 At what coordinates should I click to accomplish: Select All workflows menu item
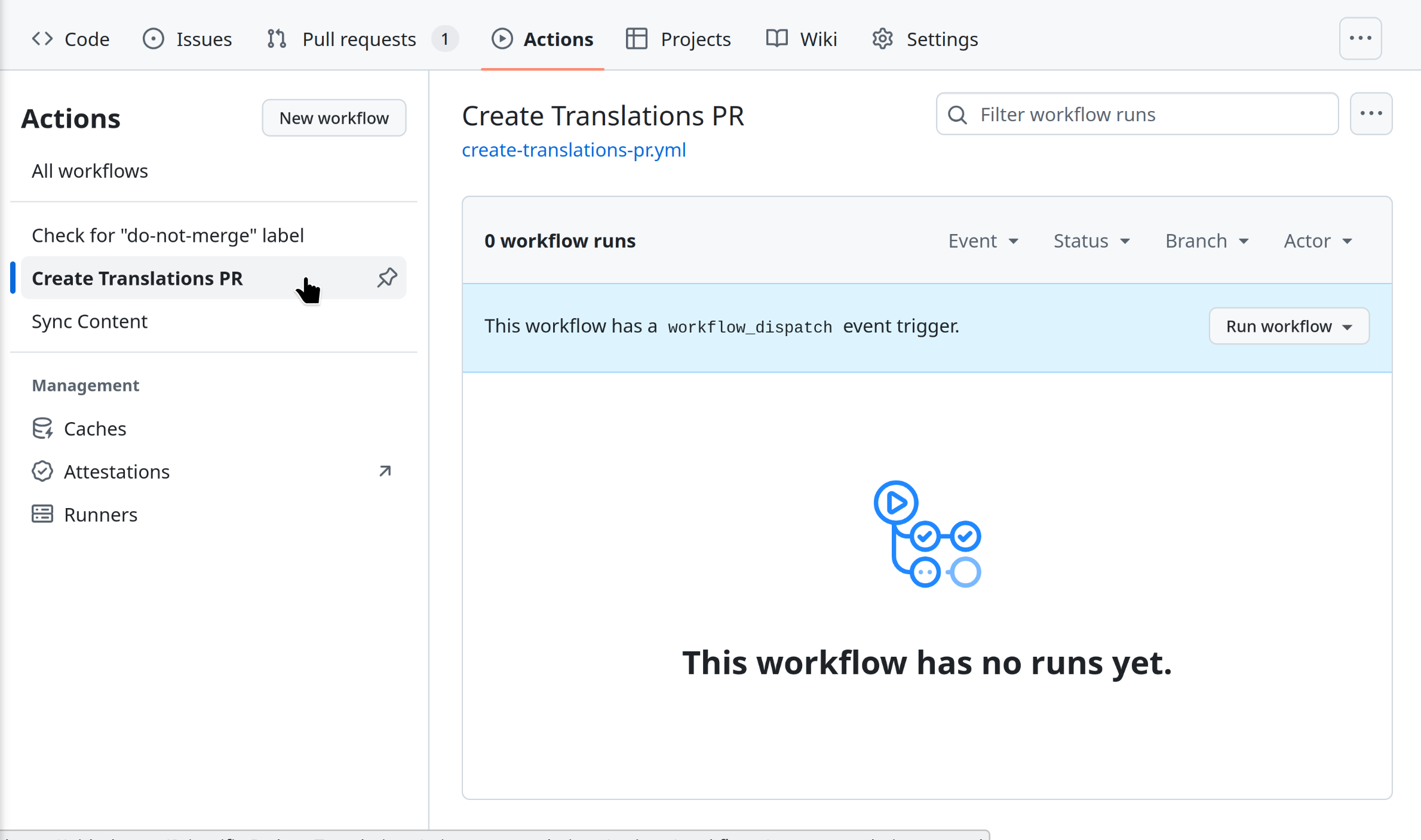pos(90,170)
